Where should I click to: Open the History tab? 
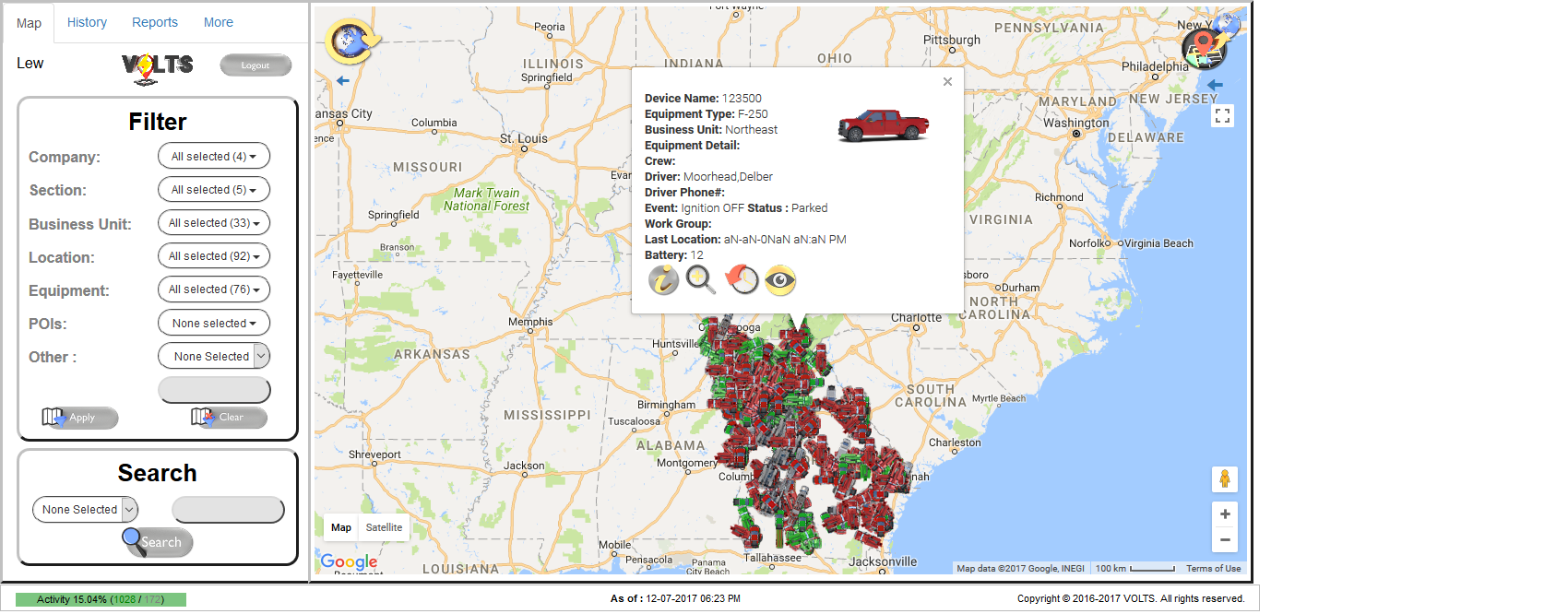pos(87,22)
